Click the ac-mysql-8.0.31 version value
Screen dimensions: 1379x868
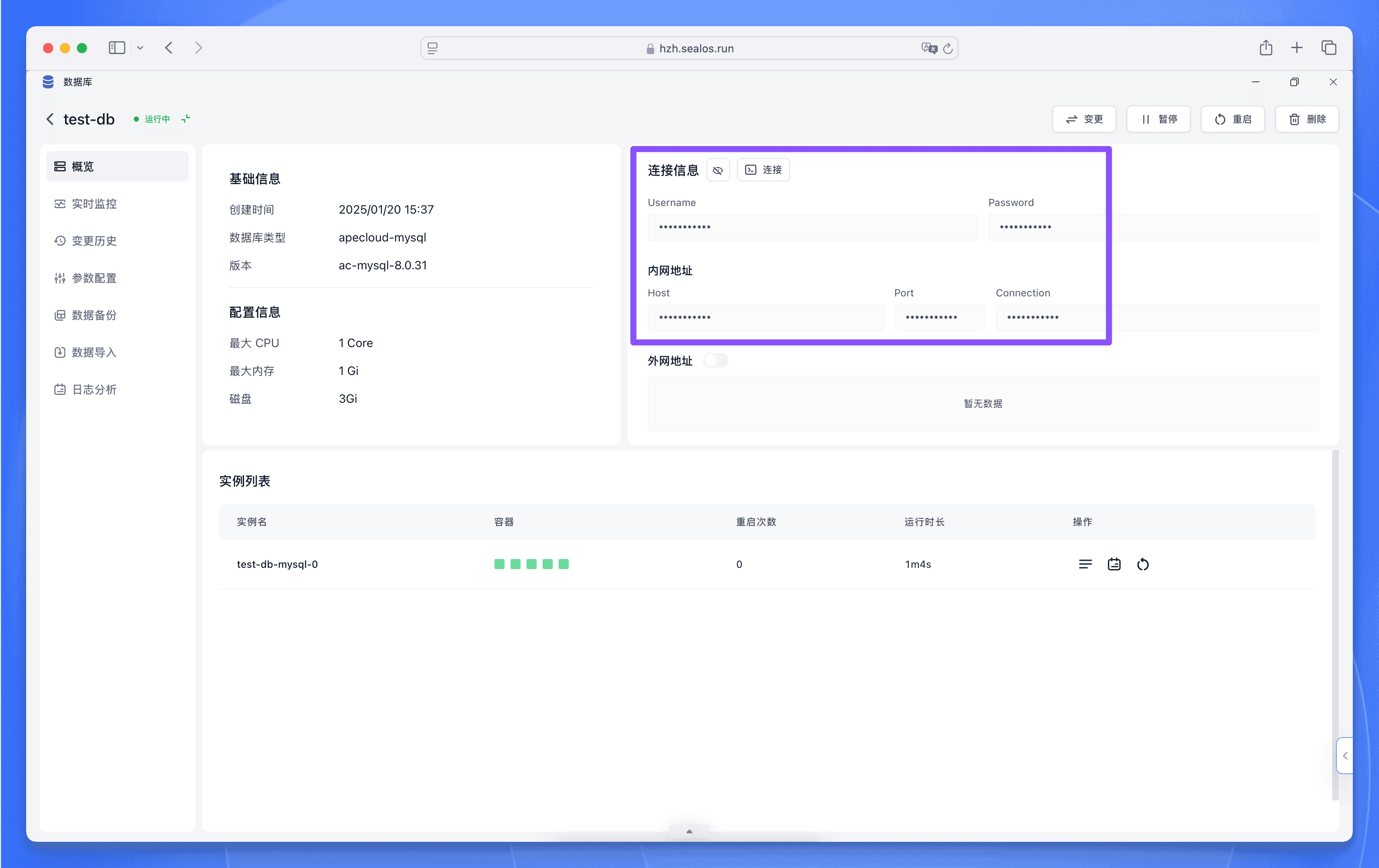(x=383, y=265)
